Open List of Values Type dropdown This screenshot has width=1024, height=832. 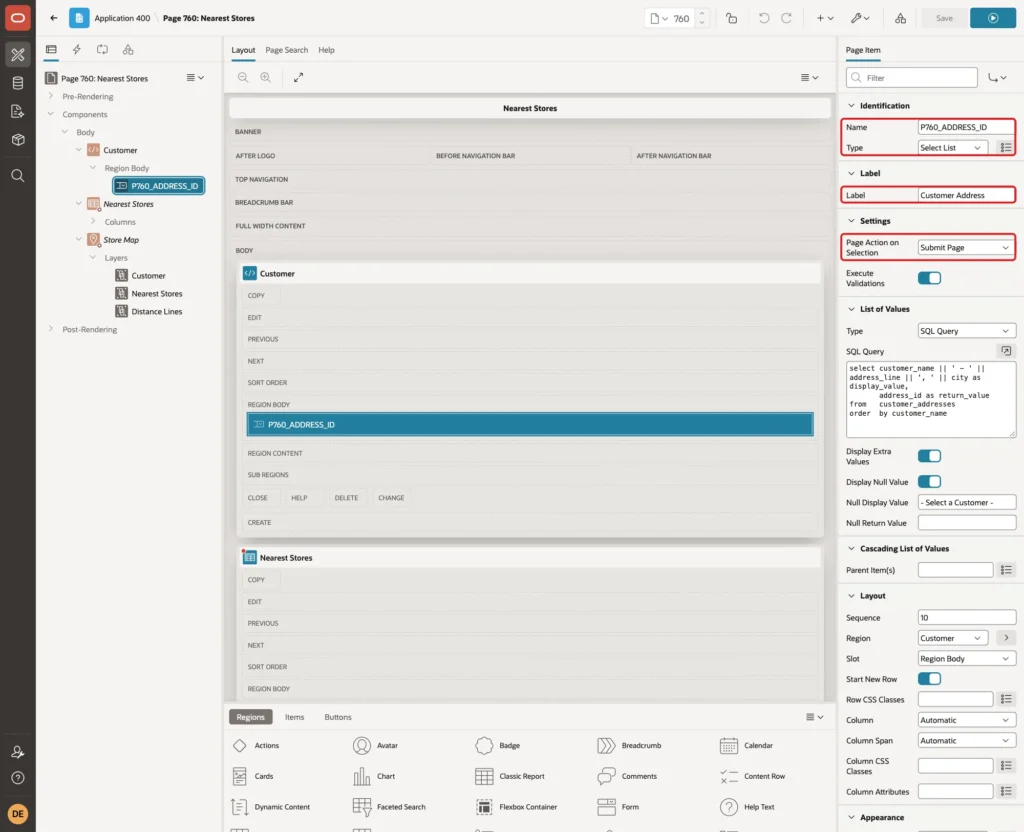pyautogui.click(x=966, y=331)
